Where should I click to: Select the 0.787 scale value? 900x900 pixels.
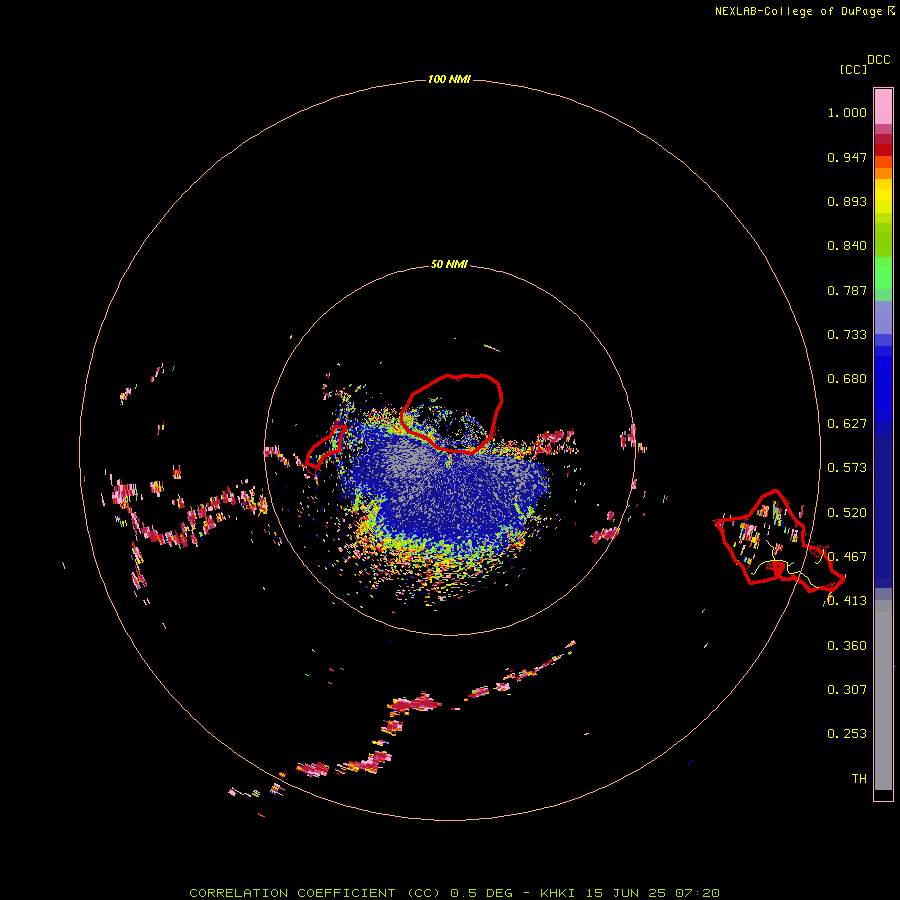coord(847,290)
